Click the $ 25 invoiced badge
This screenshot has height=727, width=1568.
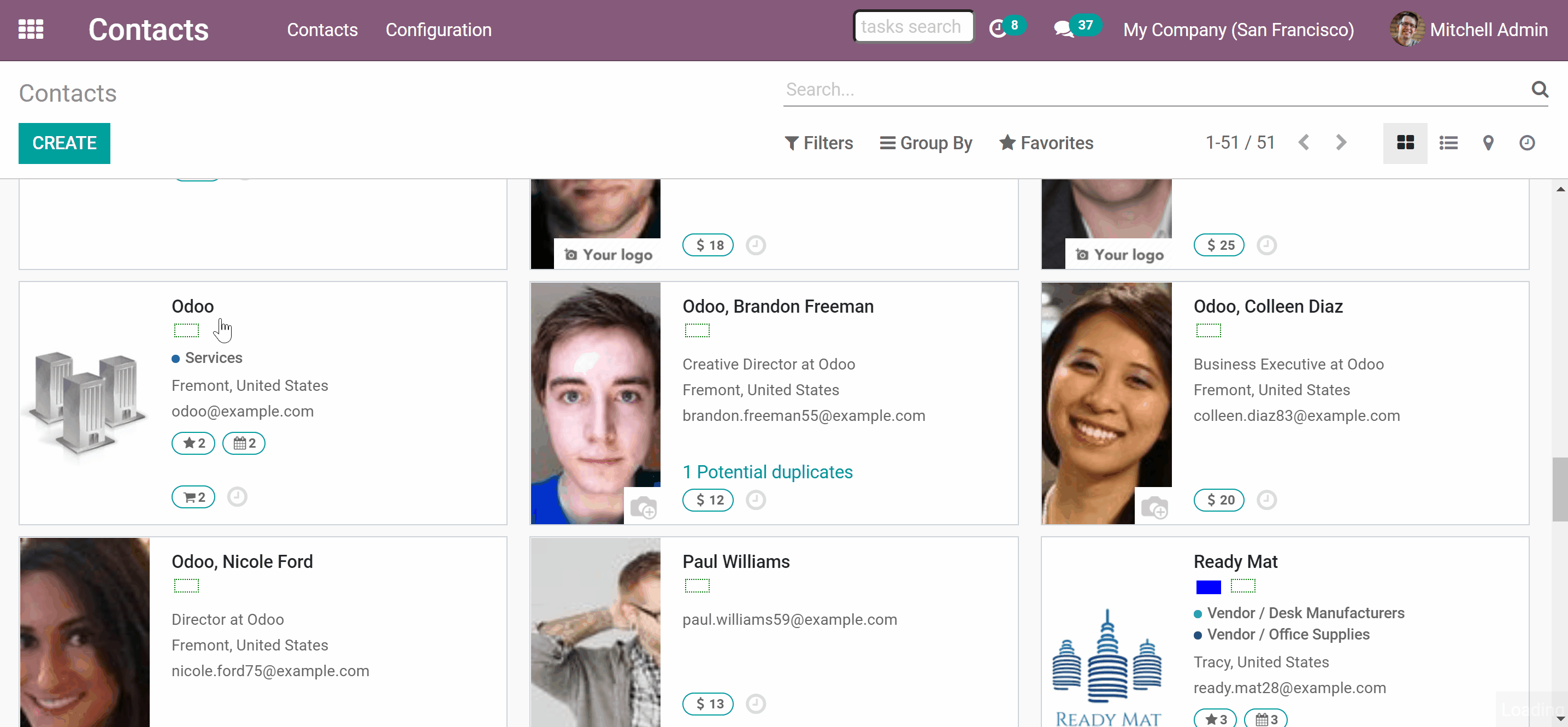coord(1218,245)
